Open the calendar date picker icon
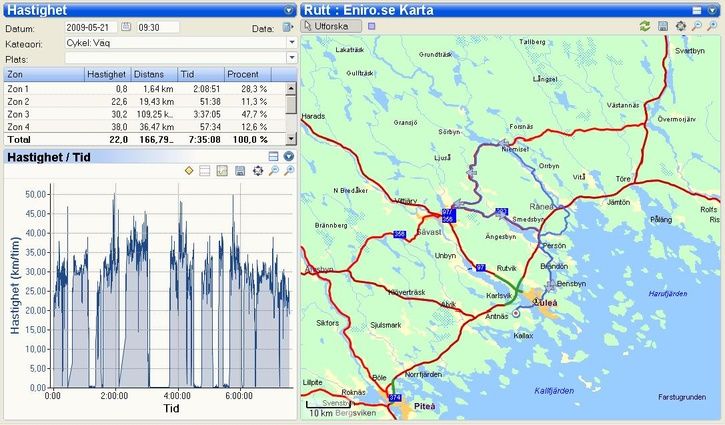This screenshot has width=725, height=425. click(x=126, y=27)
